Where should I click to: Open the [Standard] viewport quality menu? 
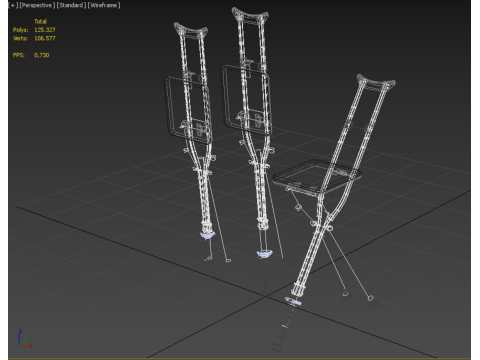point(71,5)
